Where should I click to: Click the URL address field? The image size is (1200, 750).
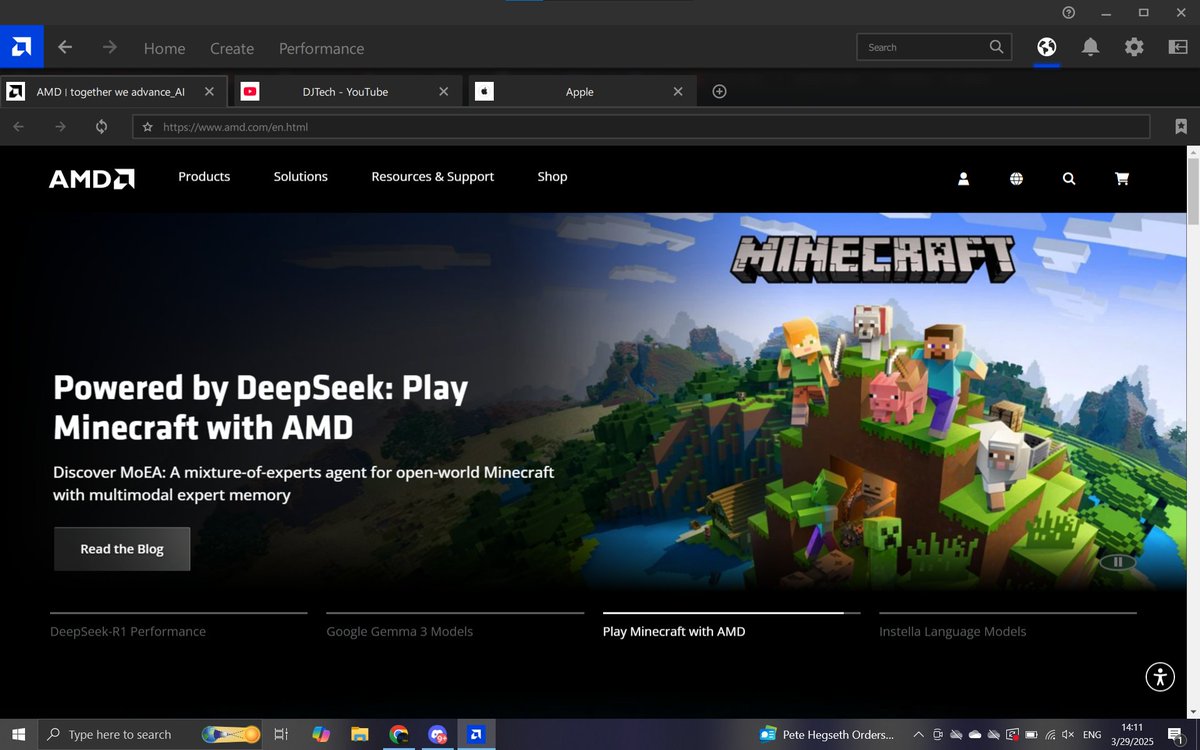tap(641, 127)
